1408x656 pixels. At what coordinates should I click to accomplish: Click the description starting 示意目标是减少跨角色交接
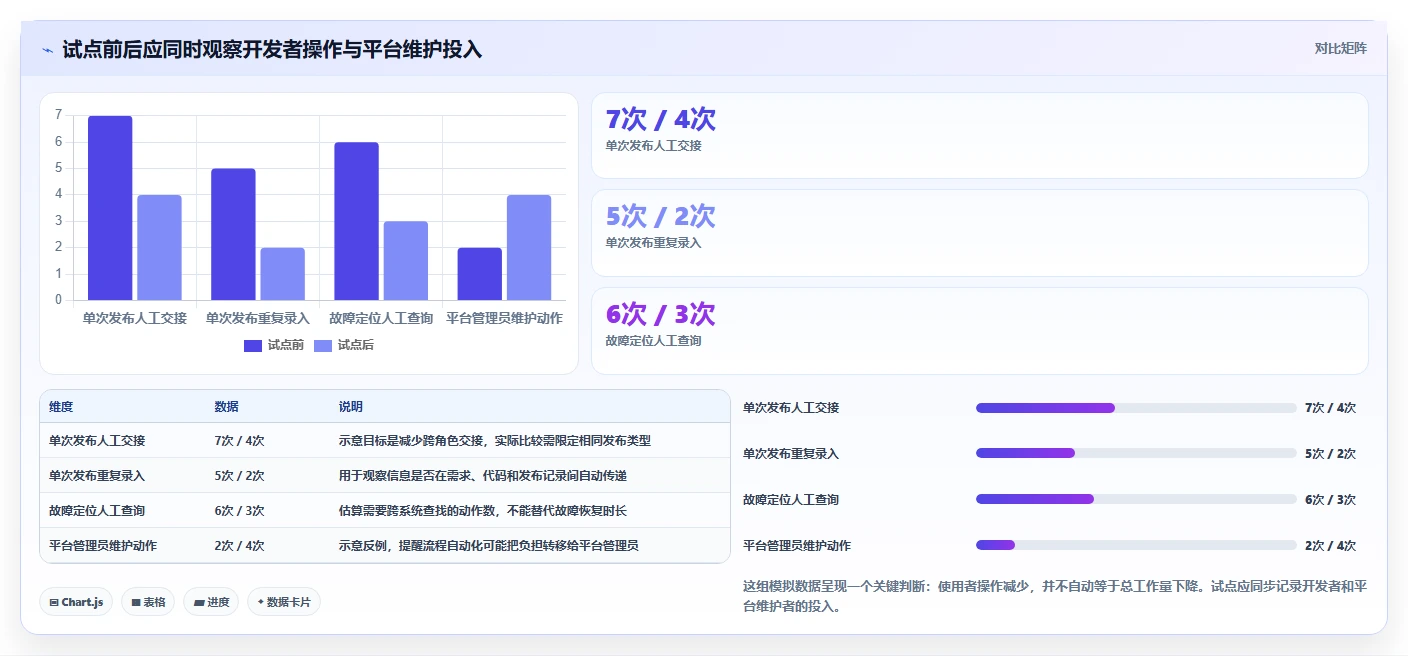(x=495, y=441)
